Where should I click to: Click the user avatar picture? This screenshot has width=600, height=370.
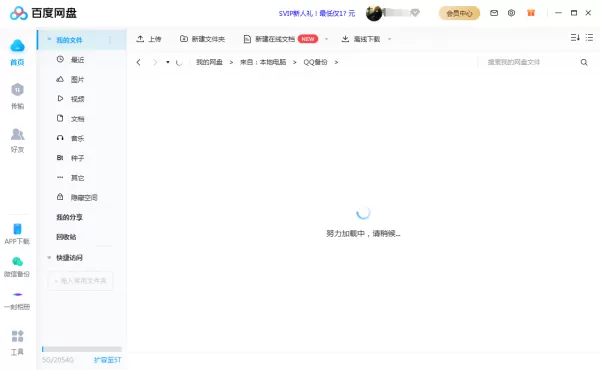click(374, 13)
